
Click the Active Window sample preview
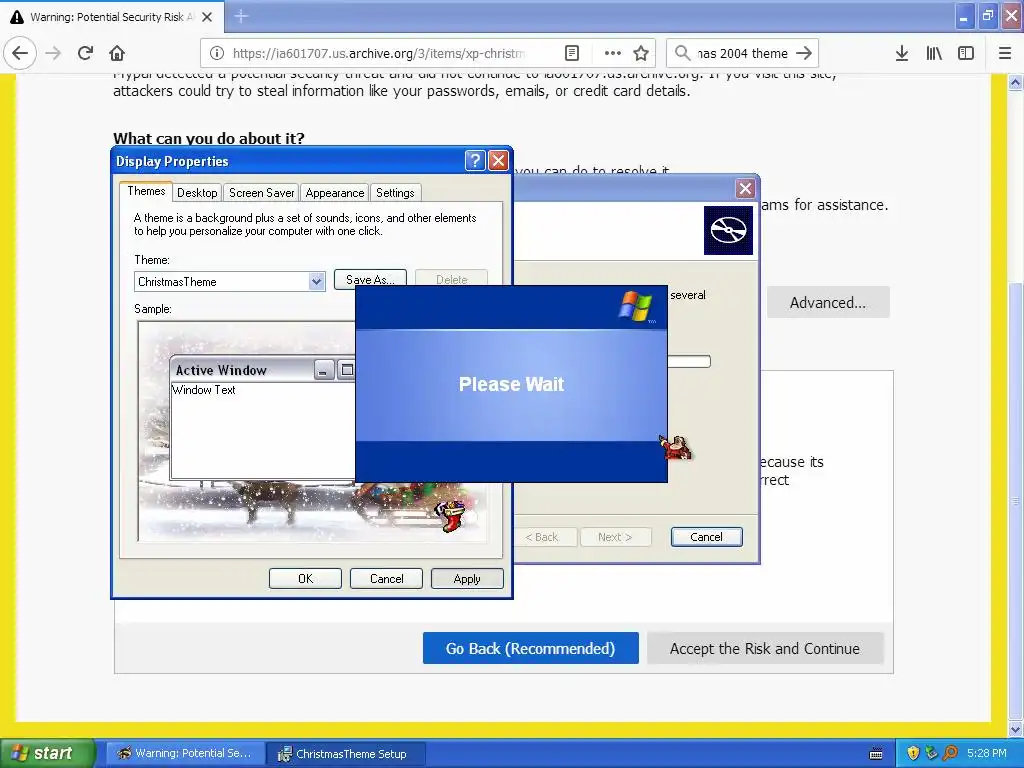click(x=262, y=419)
